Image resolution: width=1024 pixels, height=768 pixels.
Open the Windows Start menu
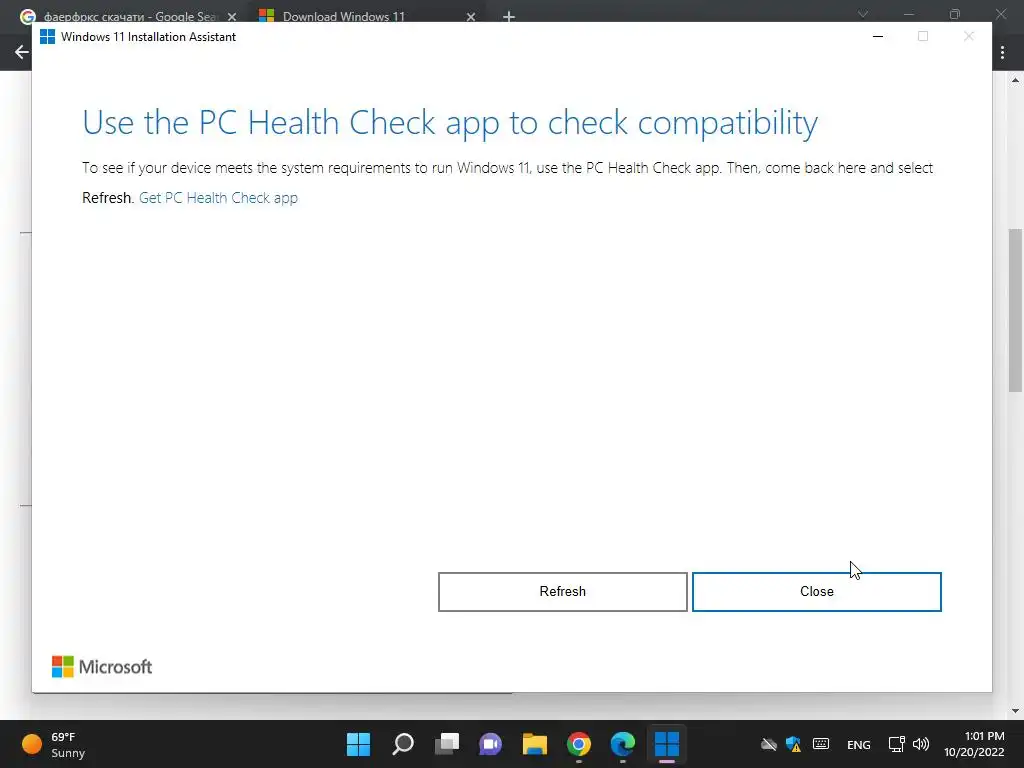358,744
